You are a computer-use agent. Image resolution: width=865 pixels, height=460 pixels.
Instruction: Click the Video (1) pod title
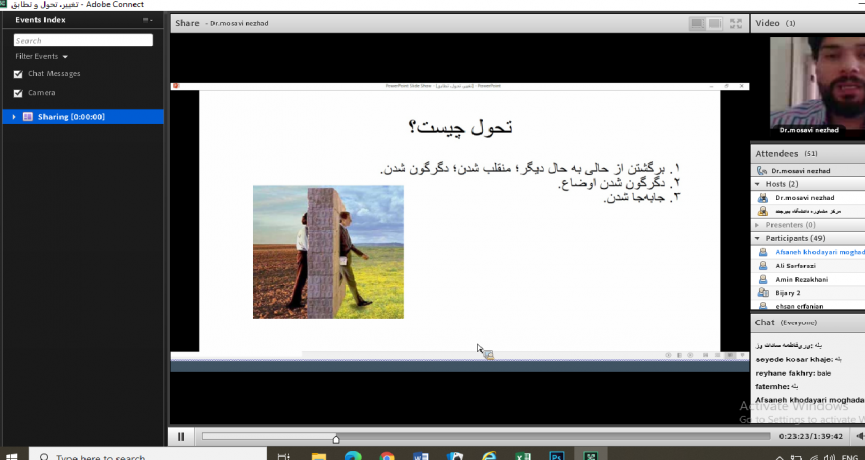(775, 23)
